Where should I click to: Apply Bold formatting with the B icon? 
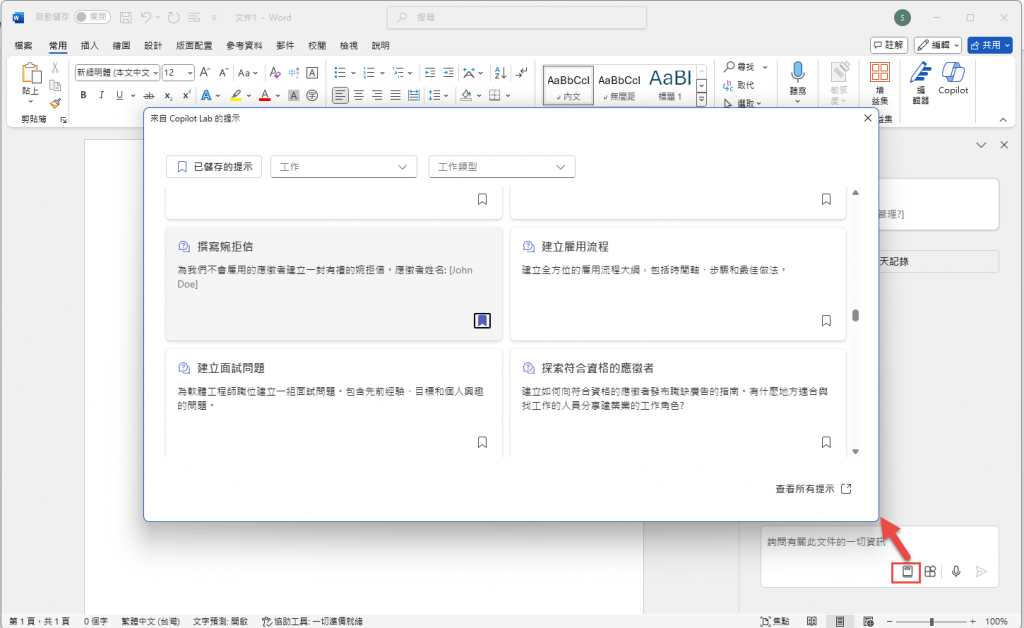pyautogui.click(x=83, y=95)
